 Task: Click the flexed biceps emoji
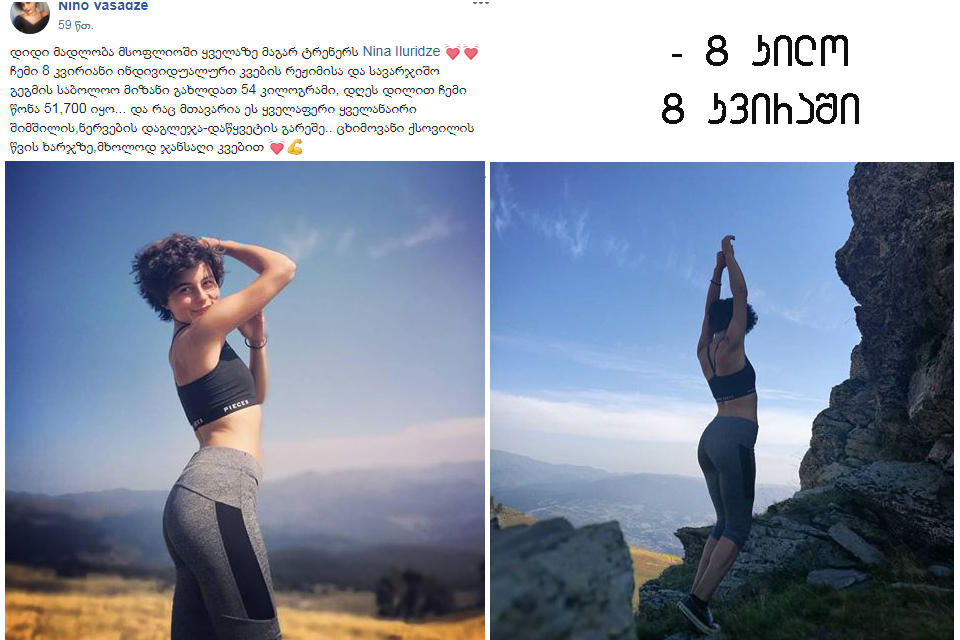[x=295, y=148]
